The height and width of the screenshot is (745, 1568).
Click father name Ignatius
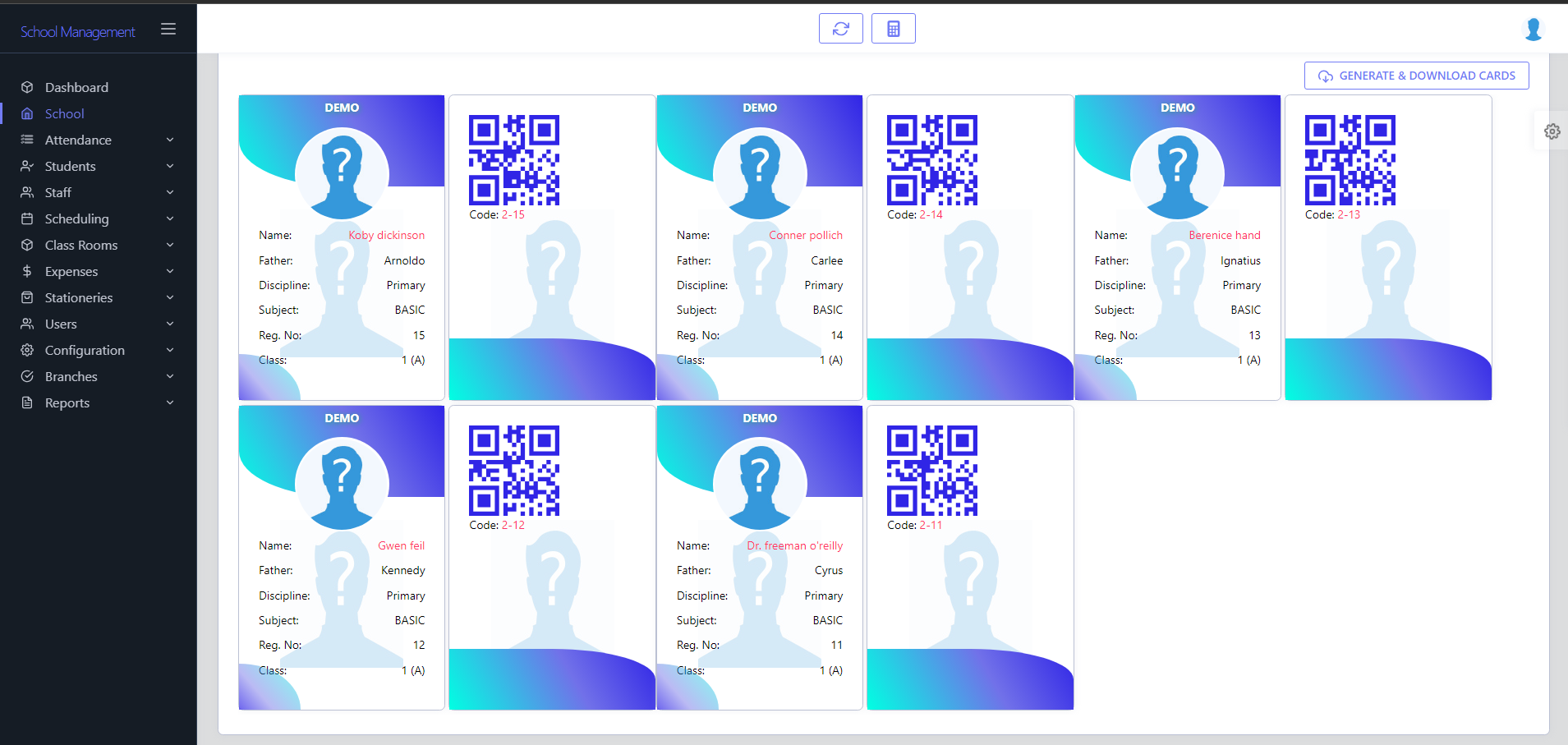pyautogui.click(x=1240, y=260)
